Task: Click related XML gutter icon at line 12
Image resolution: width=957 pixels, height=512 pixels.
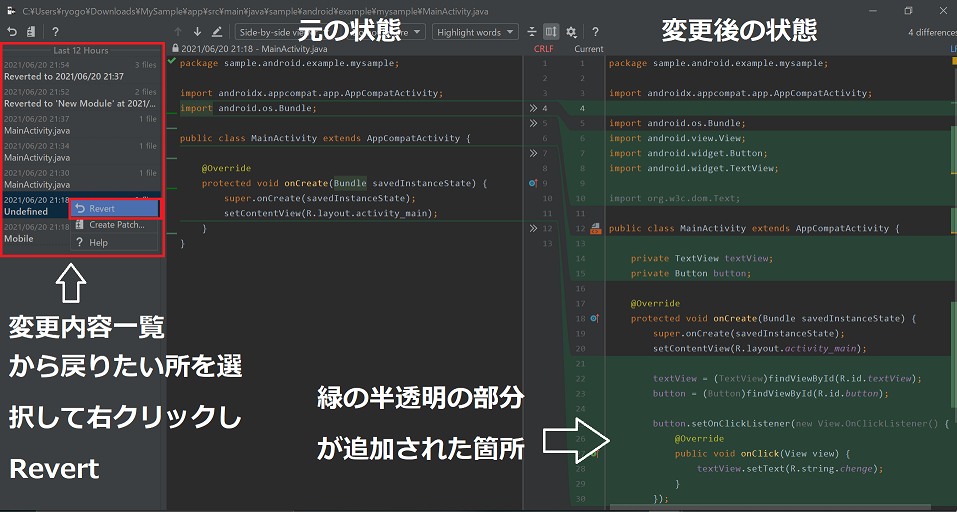Action: (596, 228)
